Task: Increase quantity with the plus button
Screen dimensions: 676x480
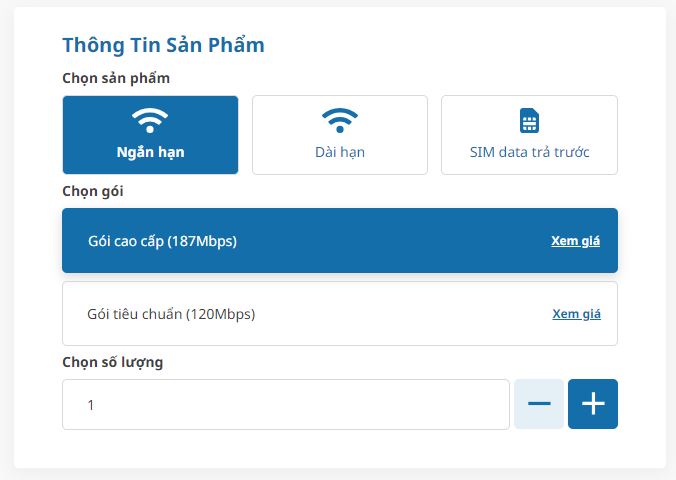Action: click(x=593, y=404)
